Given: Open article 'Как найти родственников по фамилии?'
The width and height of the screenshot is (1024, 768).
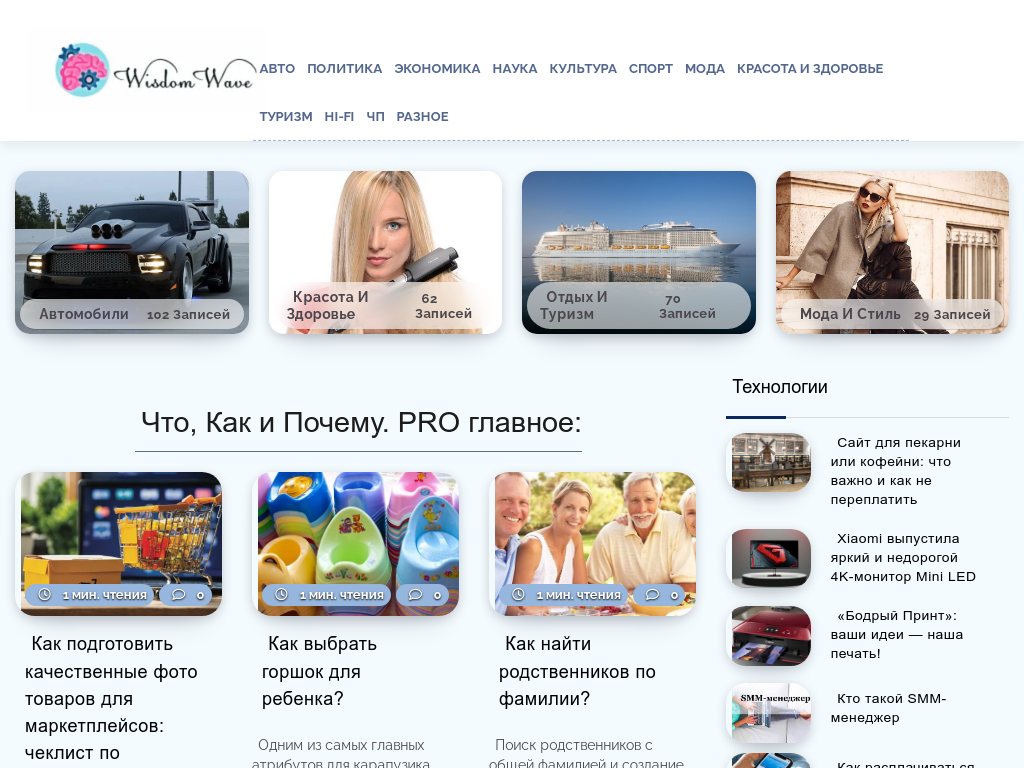Looking at the screenshot, I should point(577,671).
